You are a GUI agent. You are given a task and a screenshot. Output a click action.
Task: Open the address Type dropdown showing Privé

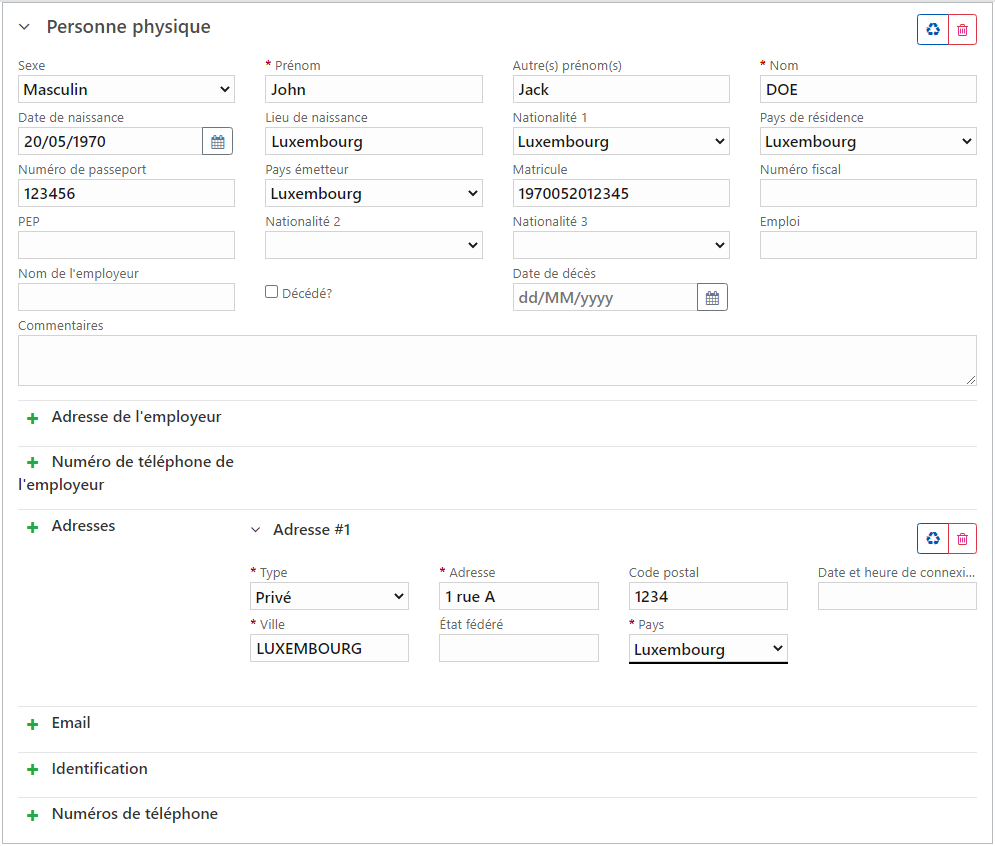(329, 597)
